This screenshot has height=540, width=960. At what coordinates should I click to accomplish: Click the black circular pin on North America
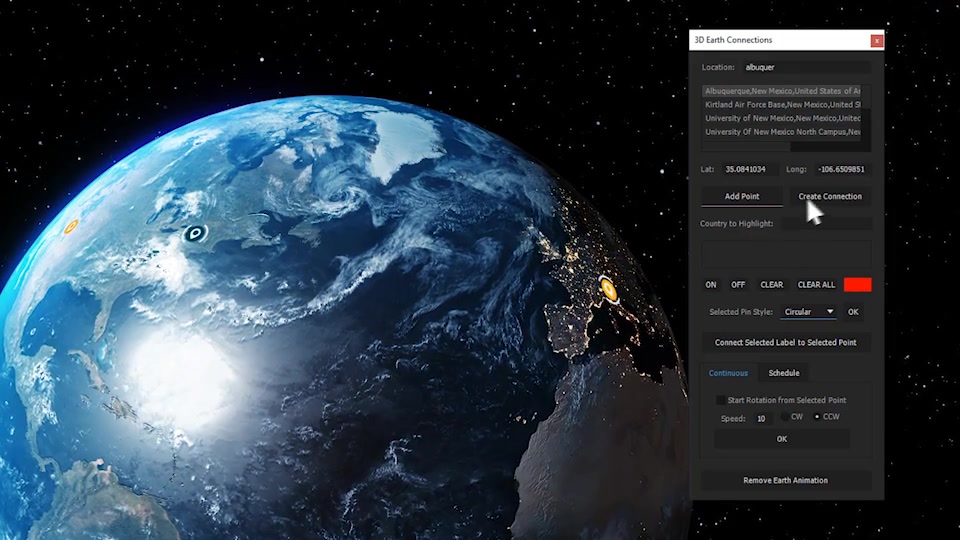click(x=195, y=233)
